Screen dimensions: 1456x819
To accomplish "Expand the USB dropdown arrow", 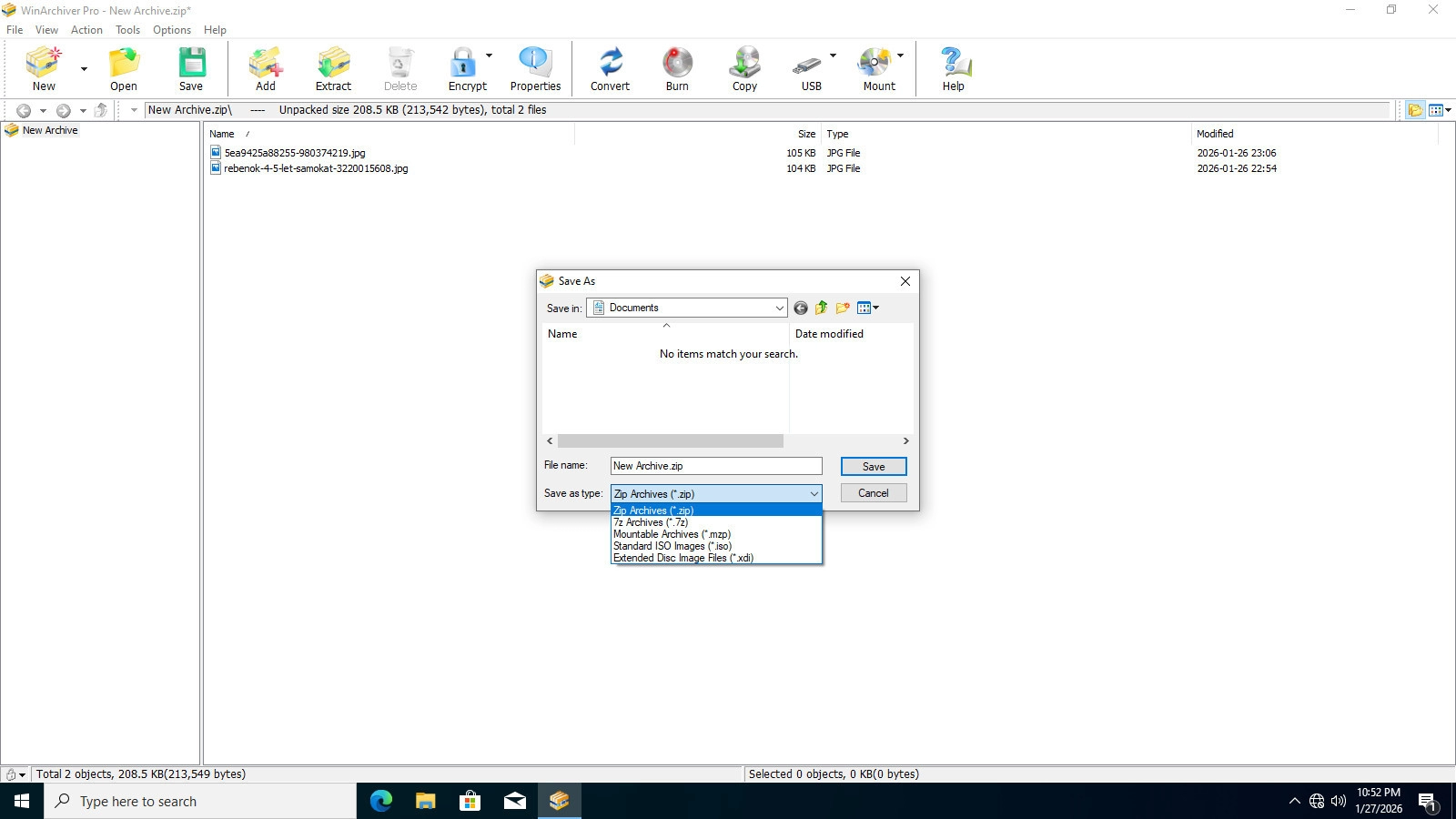I will (833, 56).
